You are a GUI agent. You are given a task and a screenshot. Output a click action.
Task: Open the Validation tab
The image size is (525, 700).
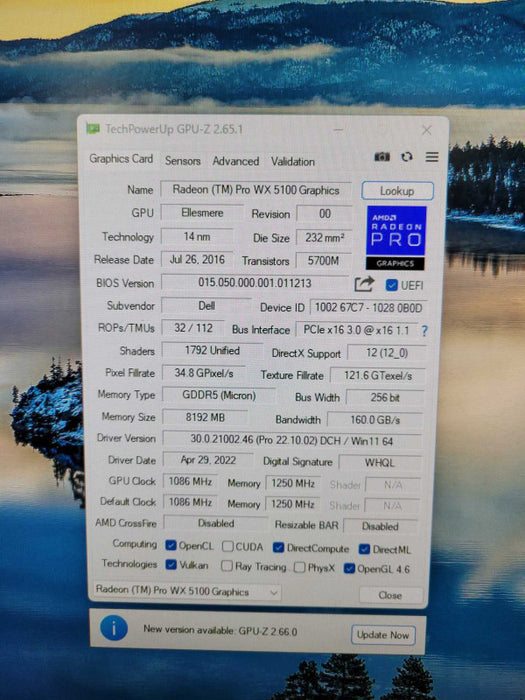293,162
